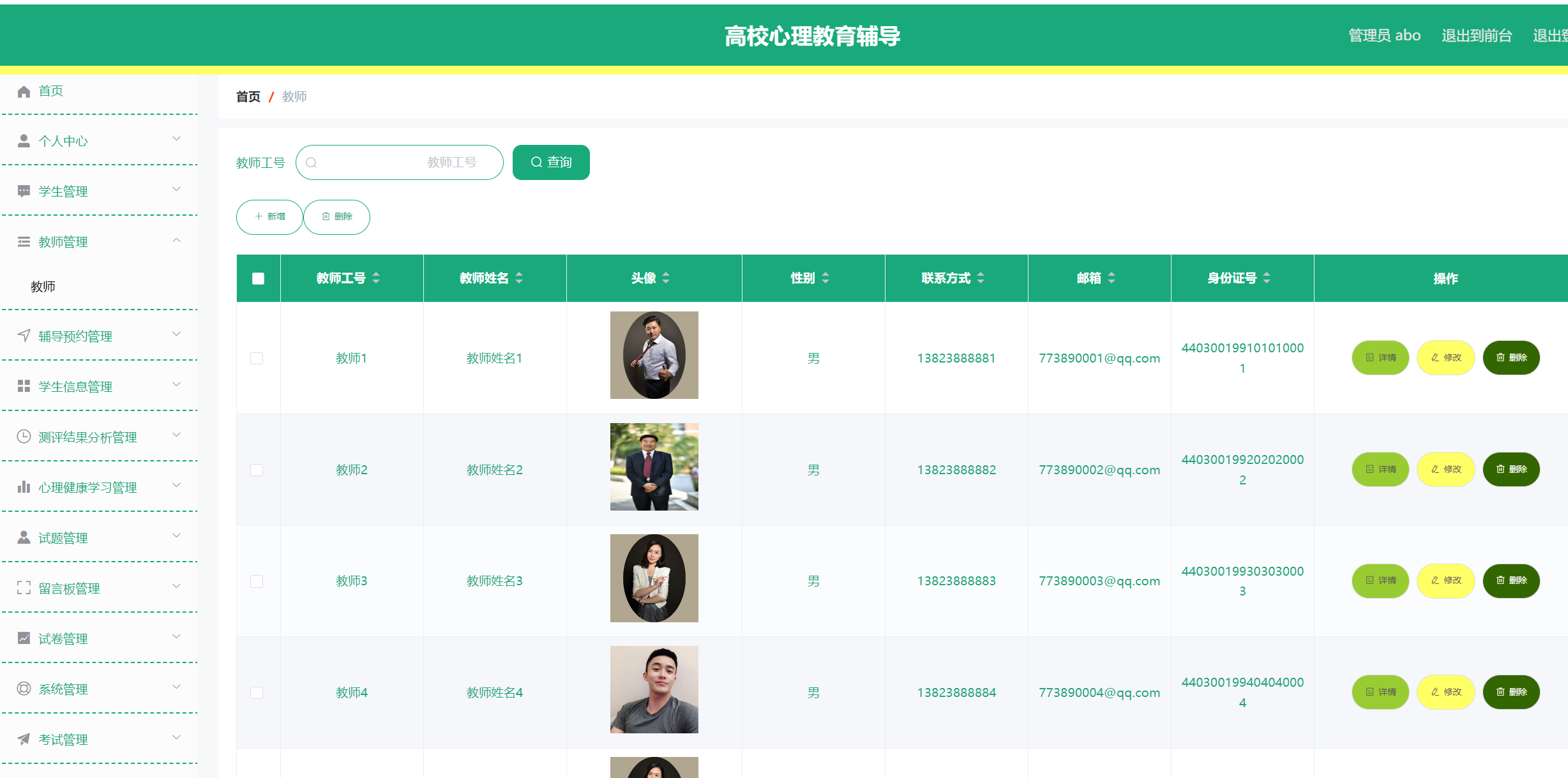
Task: Check the checkbox for row 教师4
Action: 257,692
